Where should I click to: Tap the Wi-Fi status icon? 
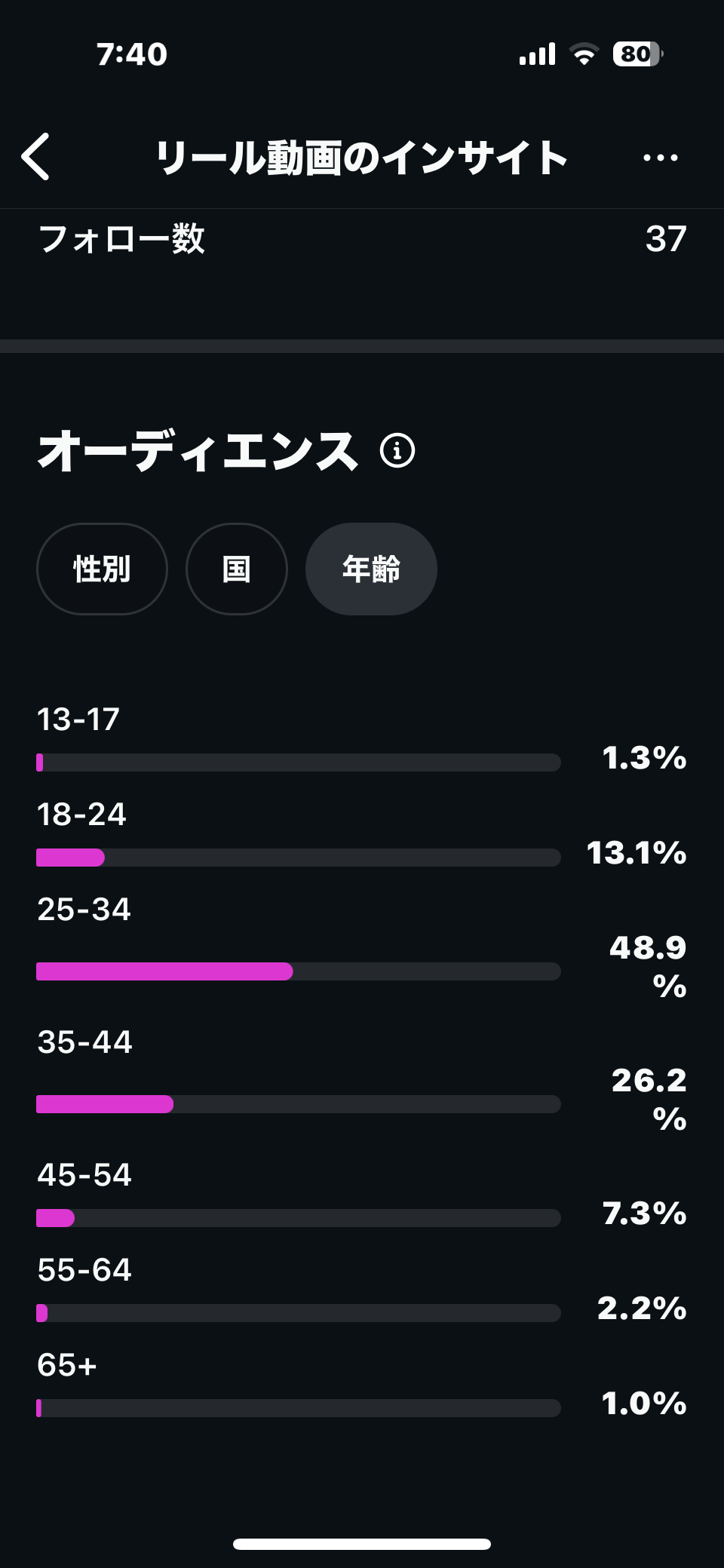pyautogui.click(x=584, y=54)
